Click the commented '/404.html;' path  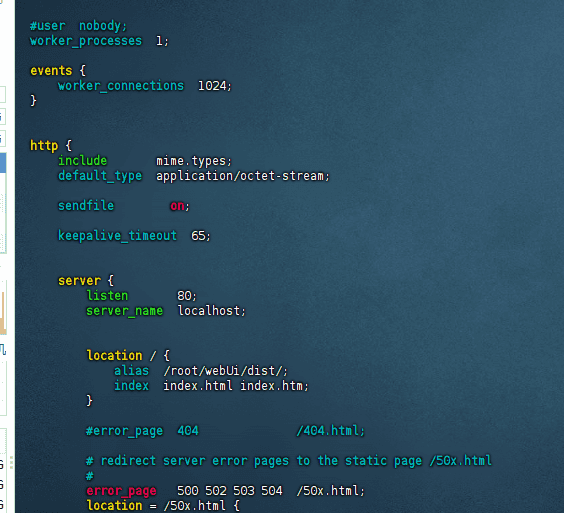[331, 431]
